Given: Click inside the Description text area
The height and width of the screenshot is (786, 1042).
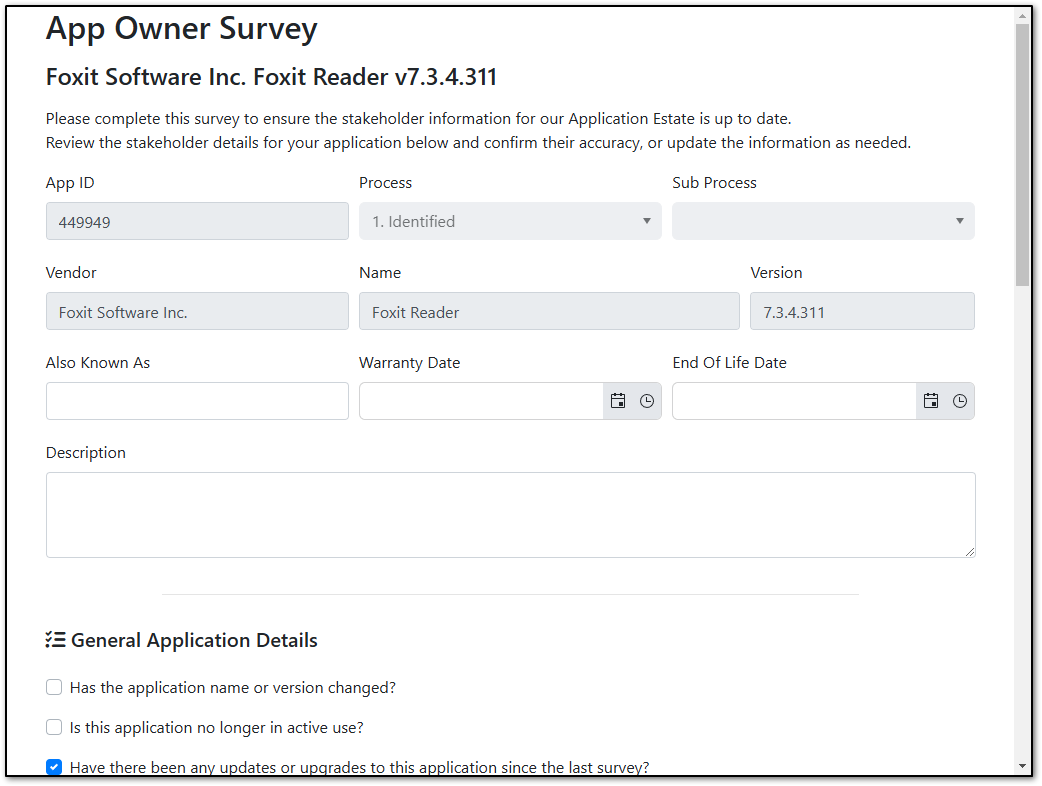Looking at the screenshot, I should 510,515.
